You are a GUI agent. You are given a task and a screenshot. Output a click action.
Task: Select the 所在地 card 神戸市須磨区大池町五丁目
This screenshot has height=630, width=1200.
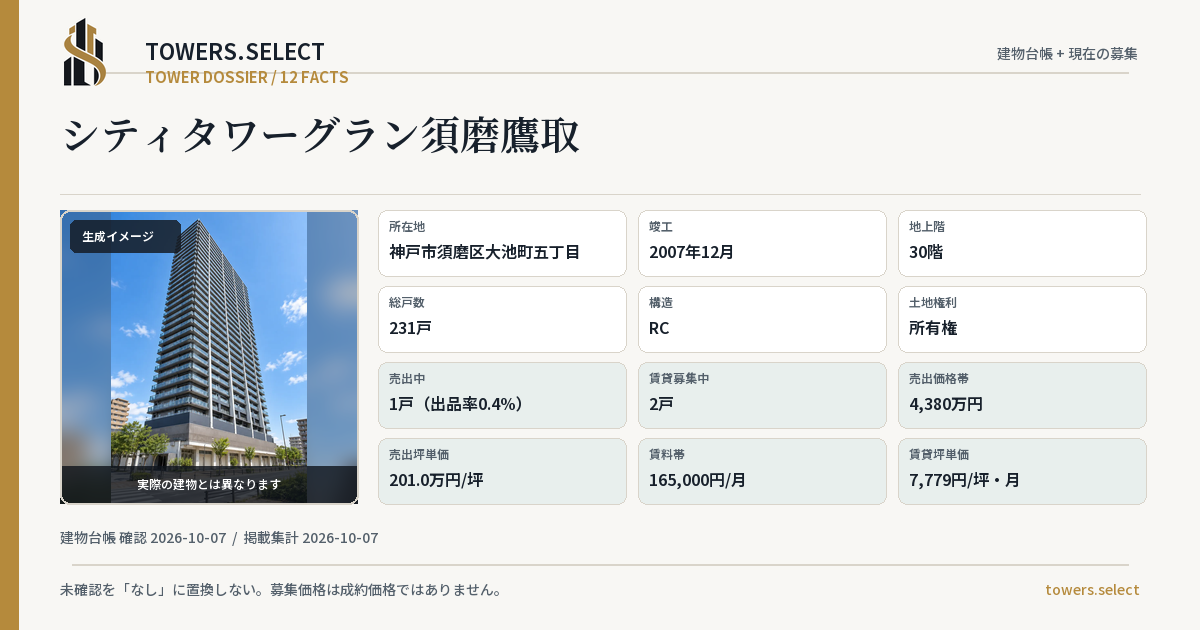[x=502, y=243]
